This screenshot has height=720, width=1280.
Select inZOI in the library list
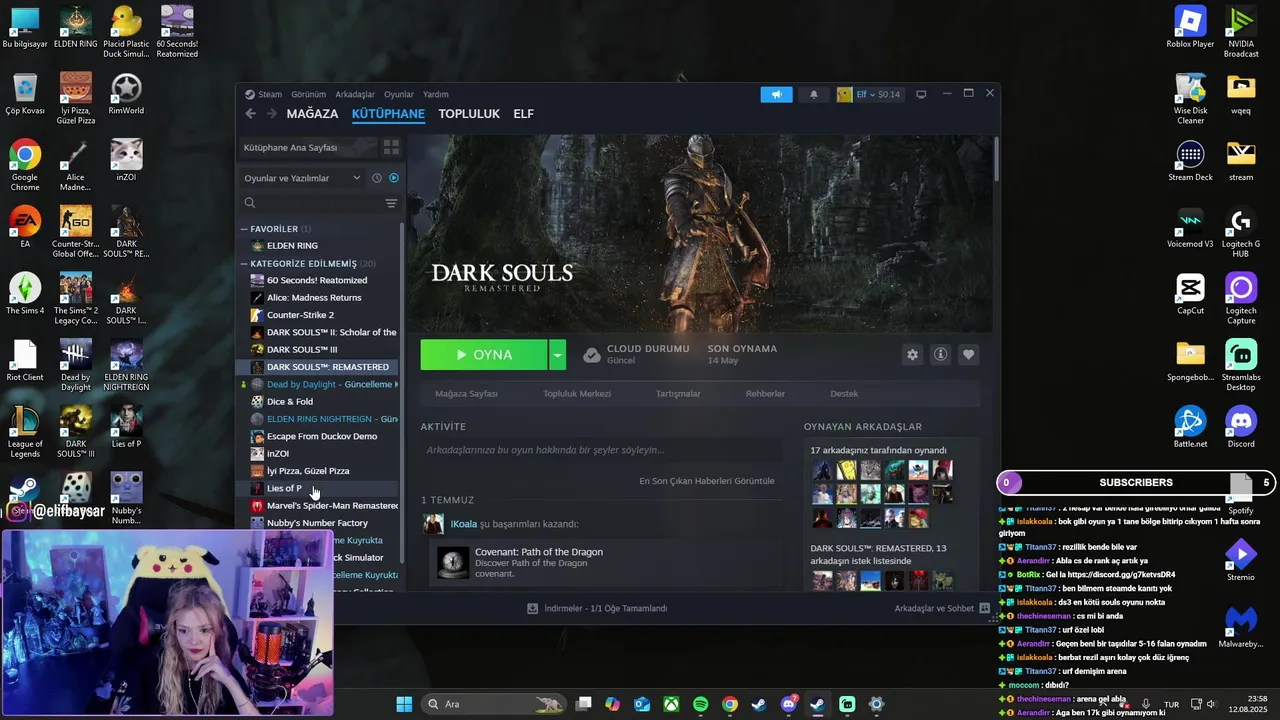point(318,454)
